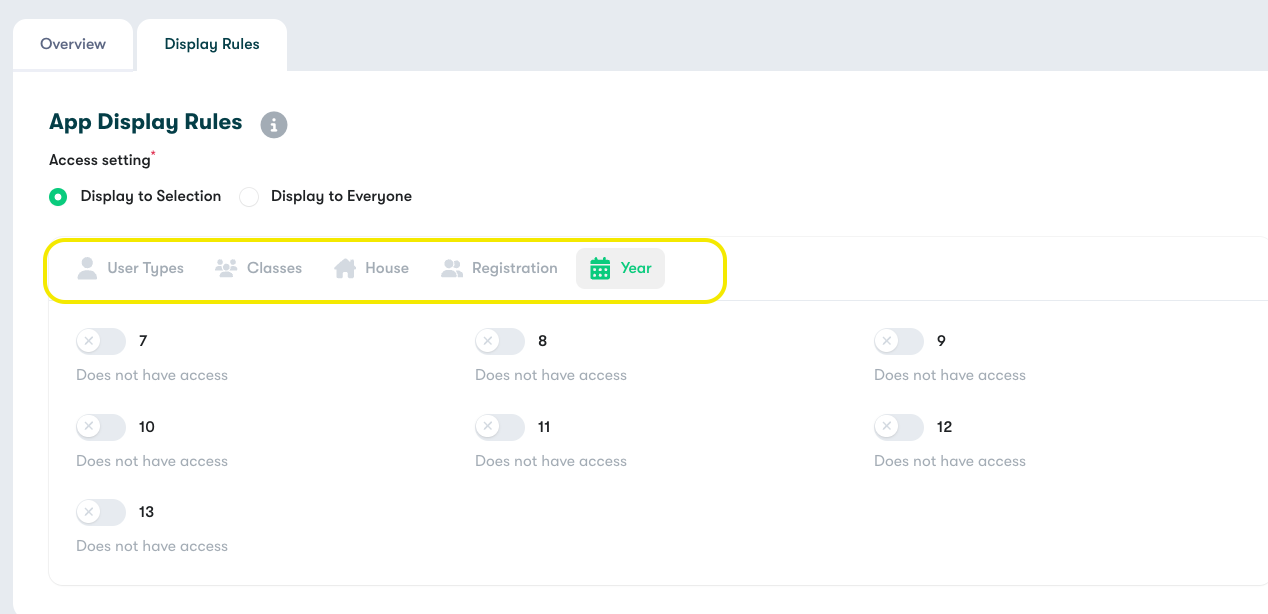Select the Display to Selection radio button
The height and width of the screenshot is (614, 1268).
(59, 197)
